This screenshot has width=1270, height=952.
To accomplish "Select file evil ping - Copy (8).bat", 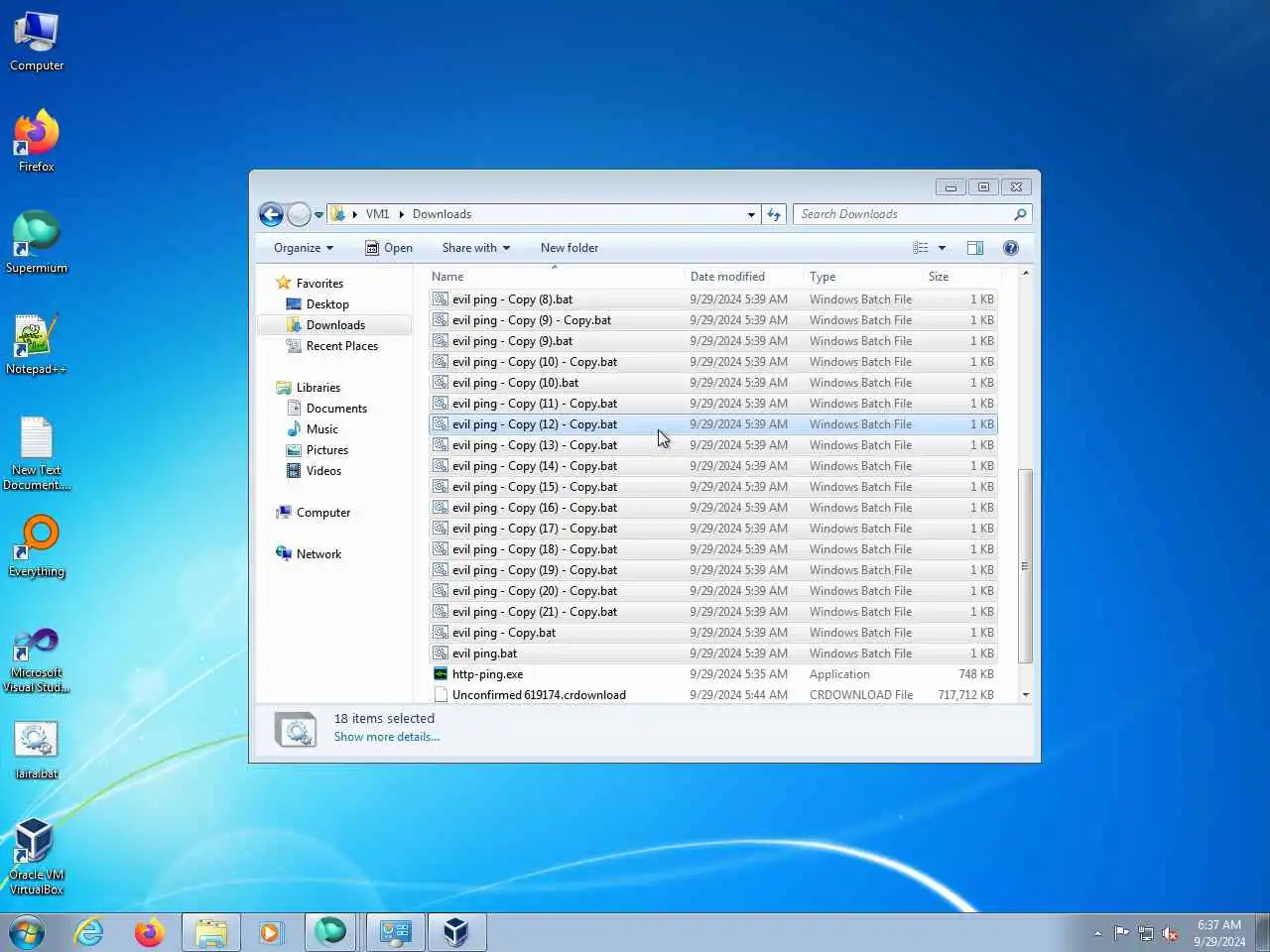I will point(712,299).
